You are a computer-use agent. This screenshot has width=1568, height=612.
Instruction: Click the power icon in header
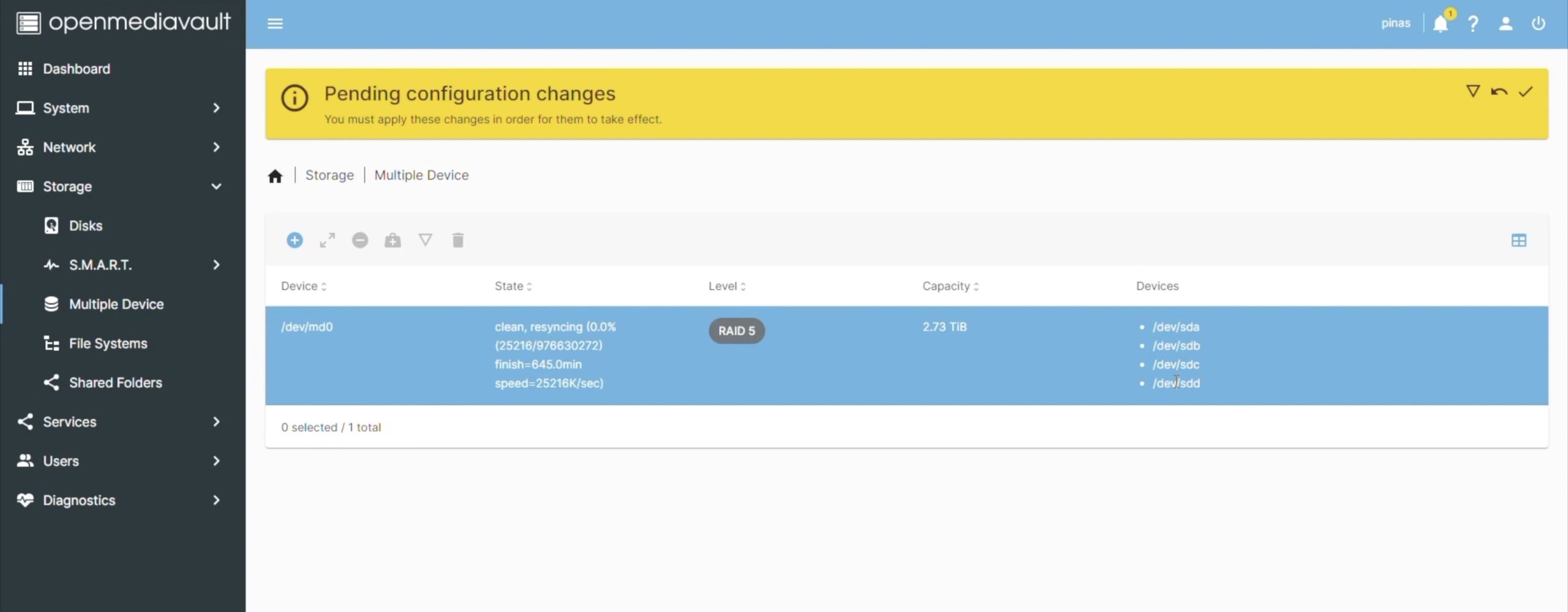coord(1538,24)
